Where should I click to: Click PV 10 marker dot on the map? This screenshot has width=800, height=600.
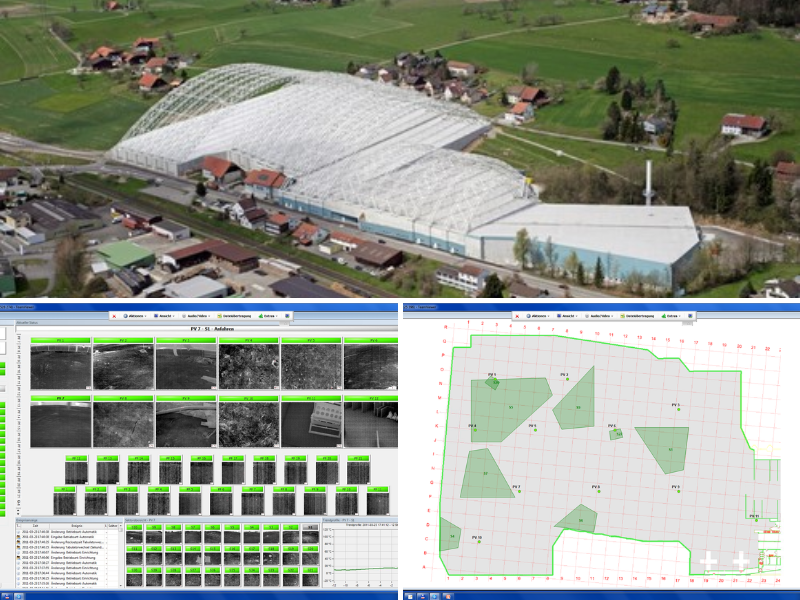click(479, 542)
